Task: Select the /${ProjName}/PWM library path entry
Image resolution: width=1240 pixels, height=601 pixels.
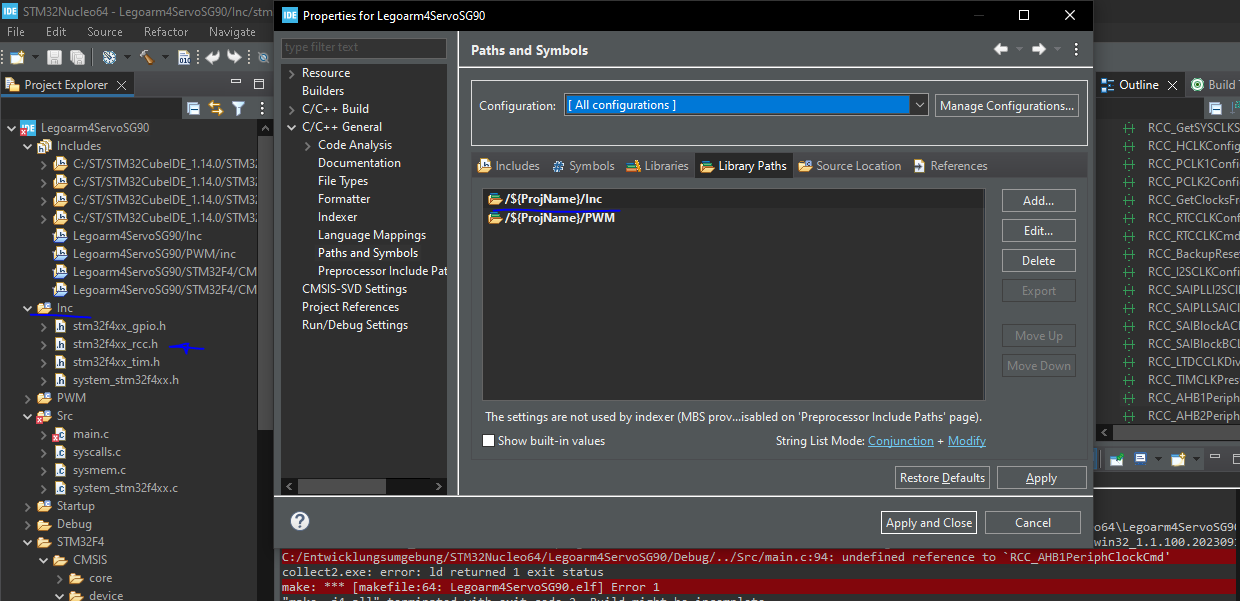Action: pyautogui.click(x=733, y=217)
